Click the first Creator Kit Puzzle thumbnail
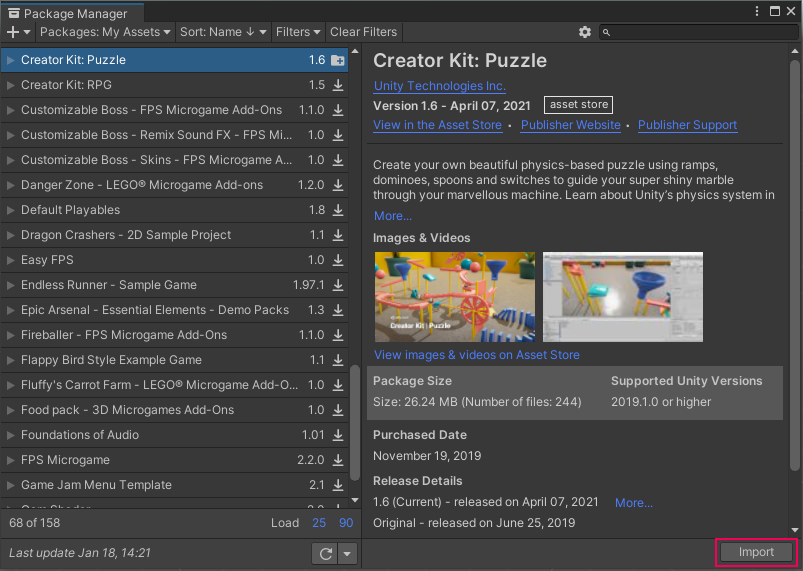 (454, 297)
